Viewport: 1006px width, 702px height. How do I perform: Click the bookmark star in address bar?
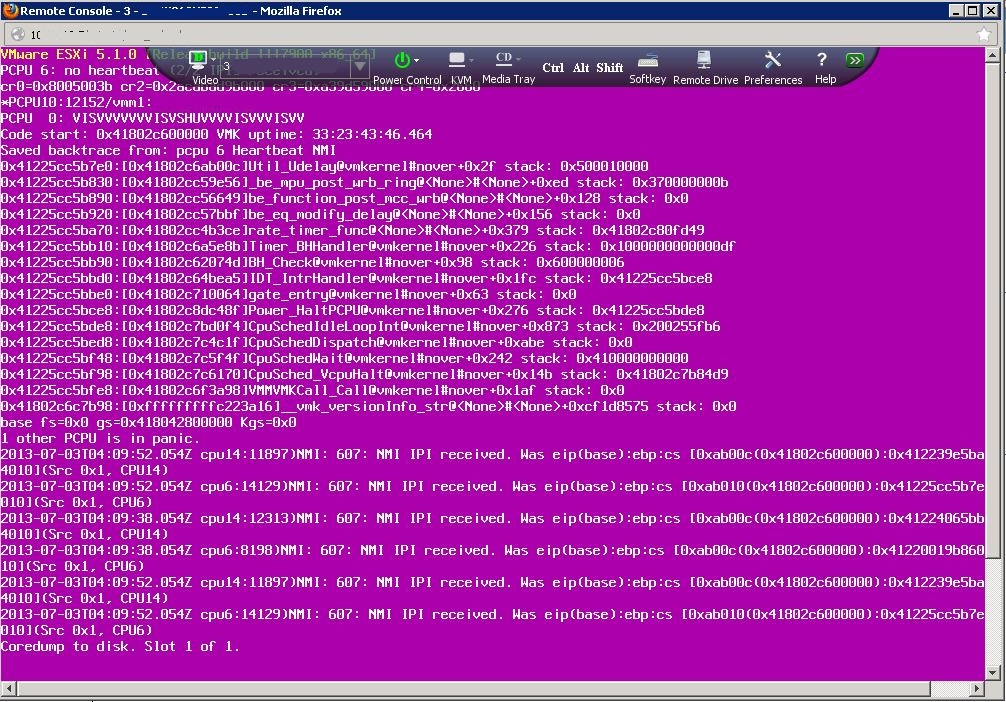point(984,34)
